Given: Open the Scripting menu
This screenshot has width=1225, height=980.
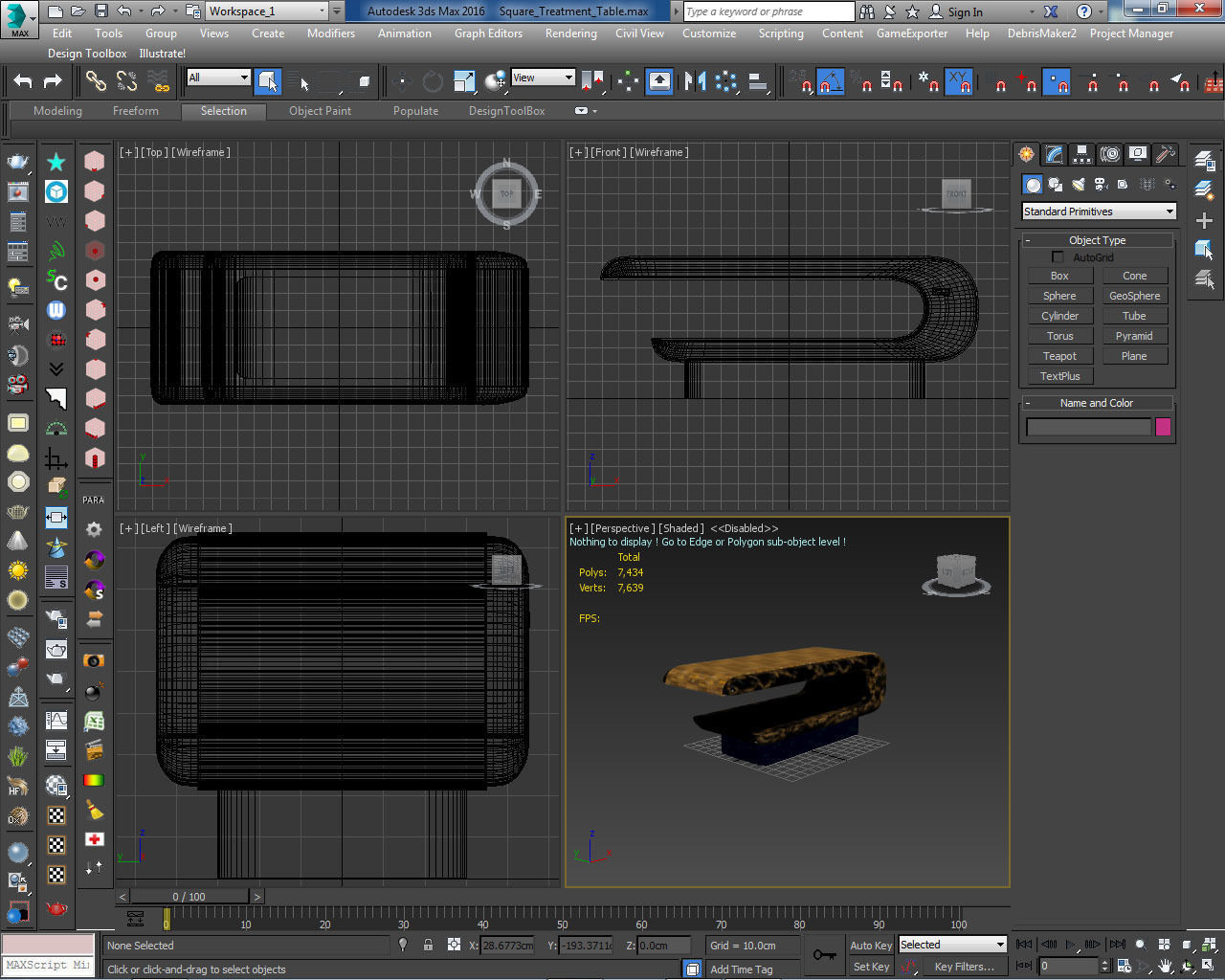Looking at the screenshot, I should pos(781,33).
